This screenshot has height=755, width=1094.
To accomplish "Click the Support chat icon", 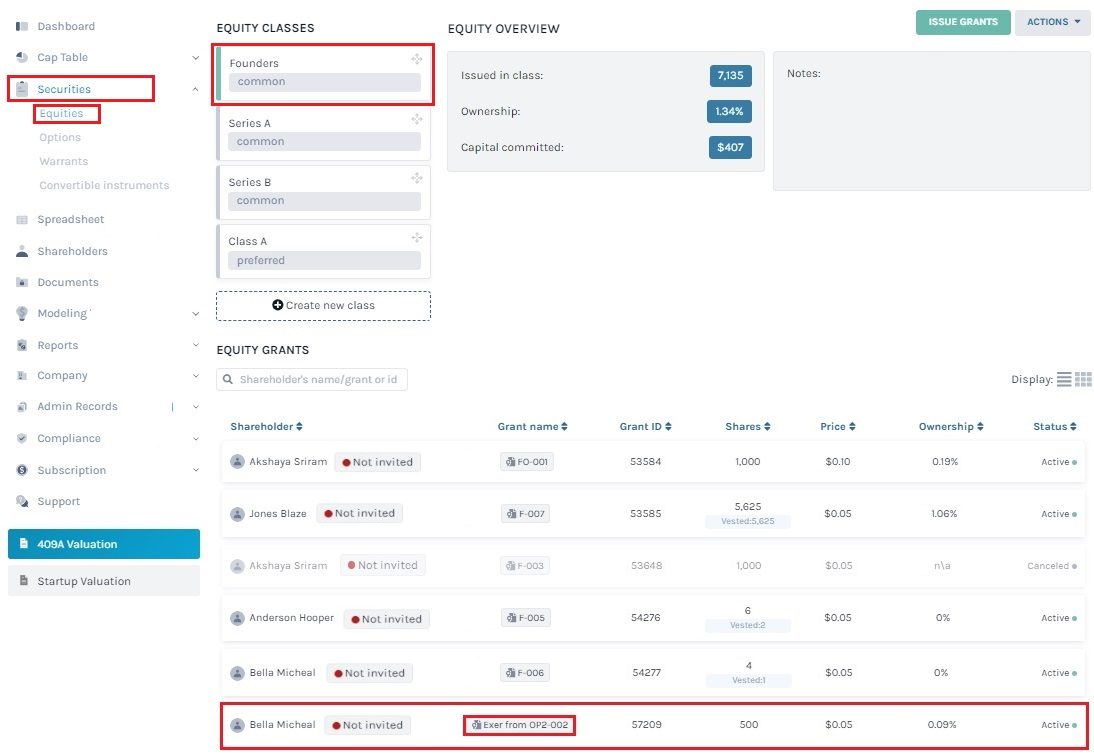I will [x=22, y=501].
